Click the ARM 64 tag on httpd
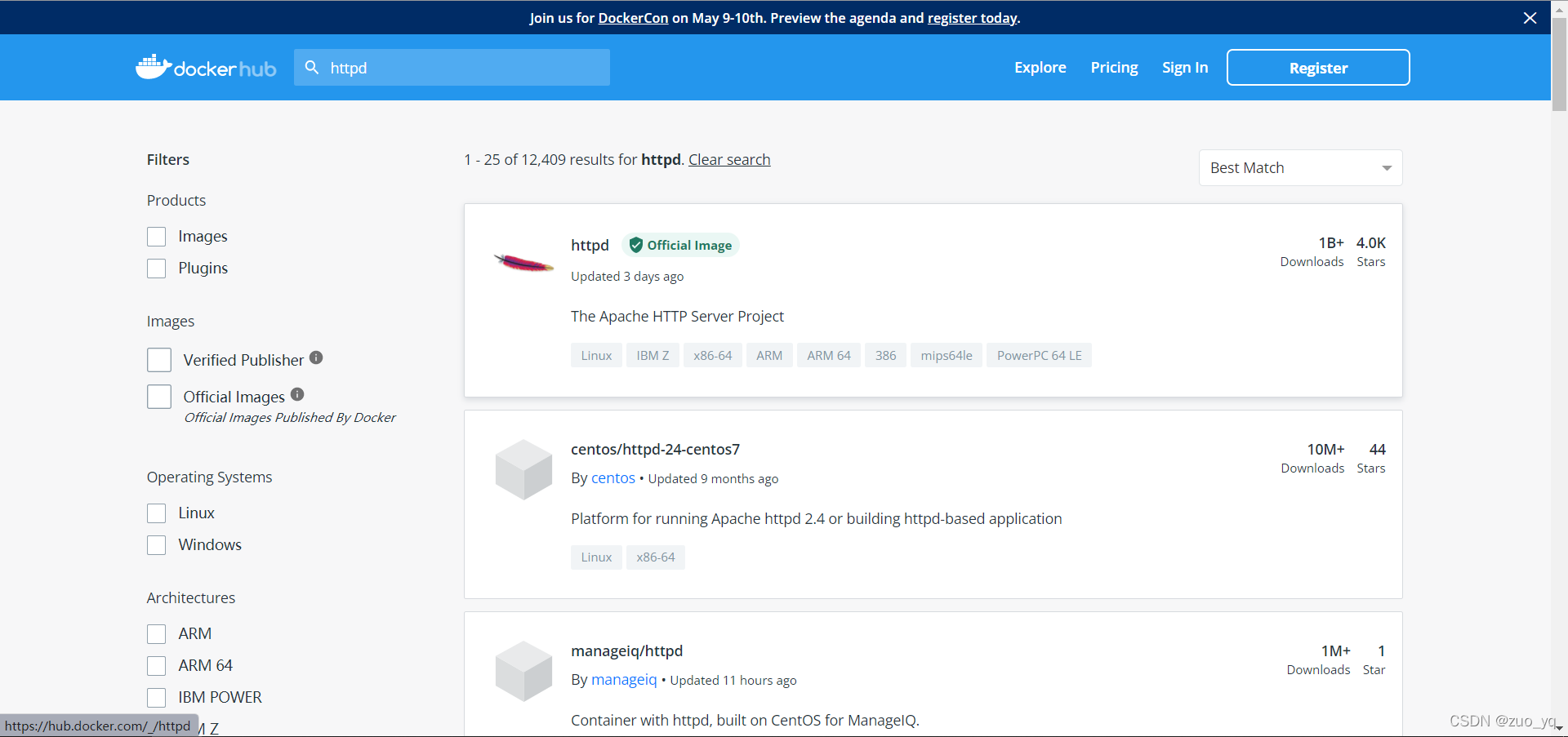Screen dimensions: 1568x737 [x=829, y=356]
